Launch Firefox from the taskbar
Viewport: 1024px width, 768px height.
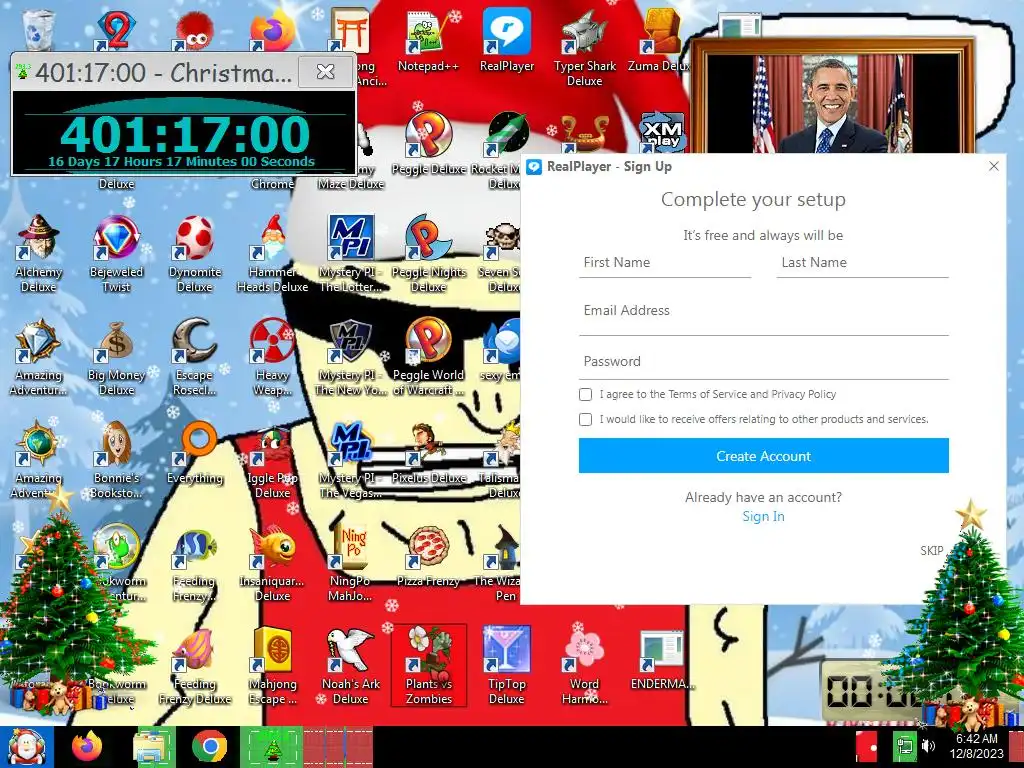click(86, 747)
